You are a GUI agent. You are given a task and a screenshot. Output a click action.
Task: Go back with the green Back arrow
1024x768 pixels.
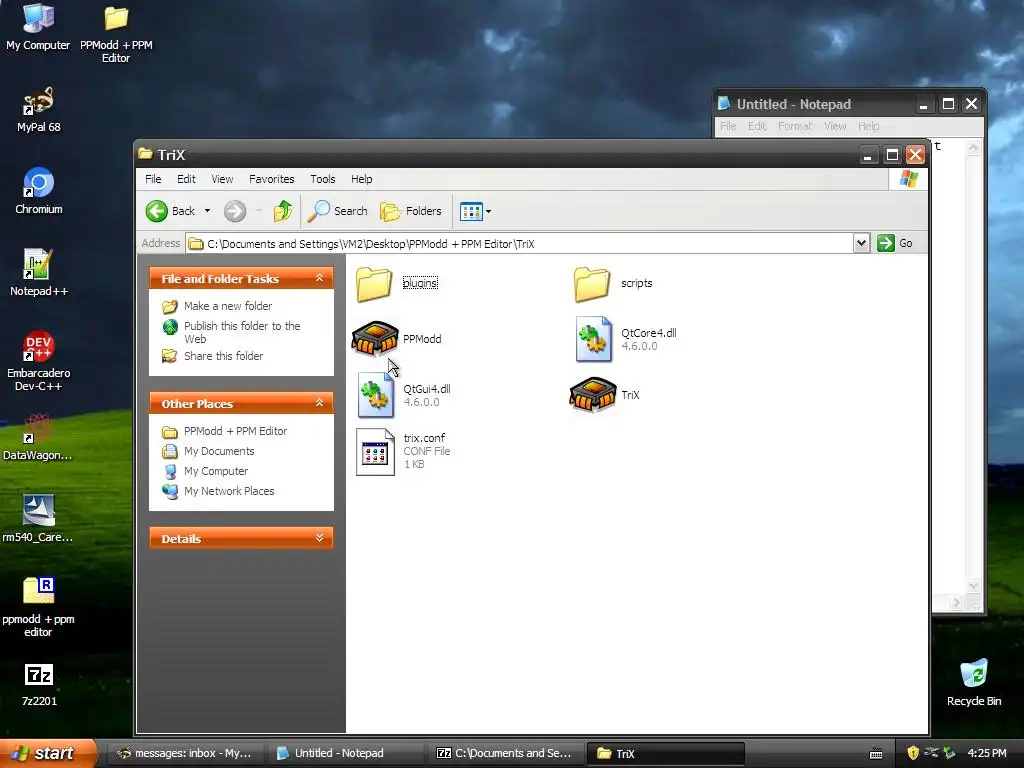point(157,211)
